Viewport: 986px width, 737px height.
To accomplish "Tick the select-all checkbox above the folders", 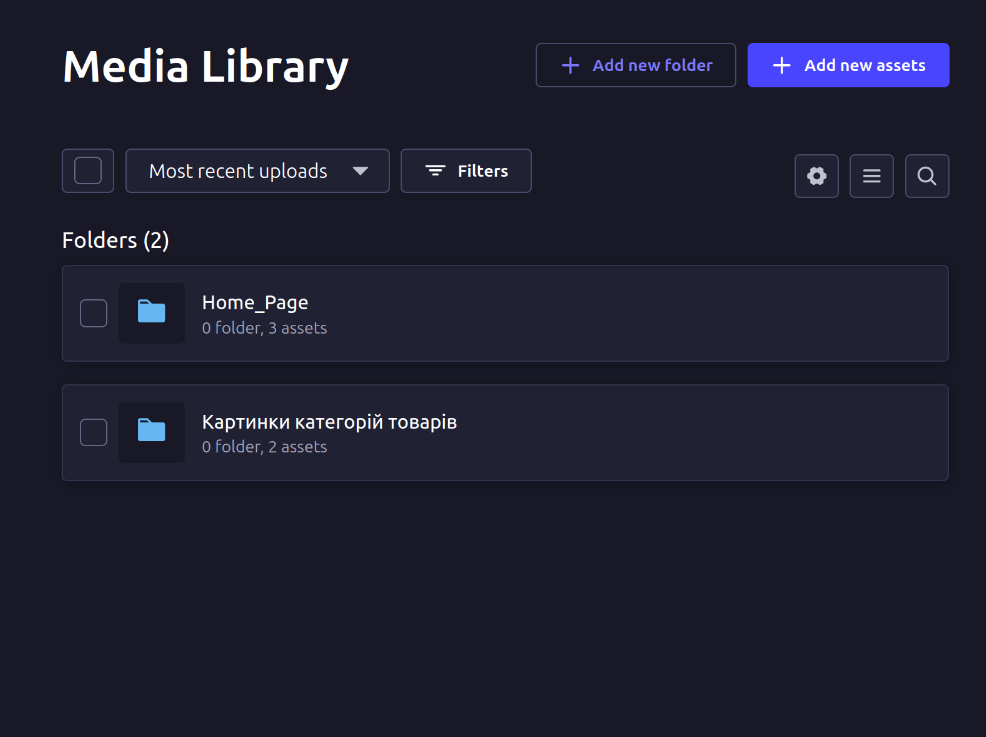I will (88, 171).
